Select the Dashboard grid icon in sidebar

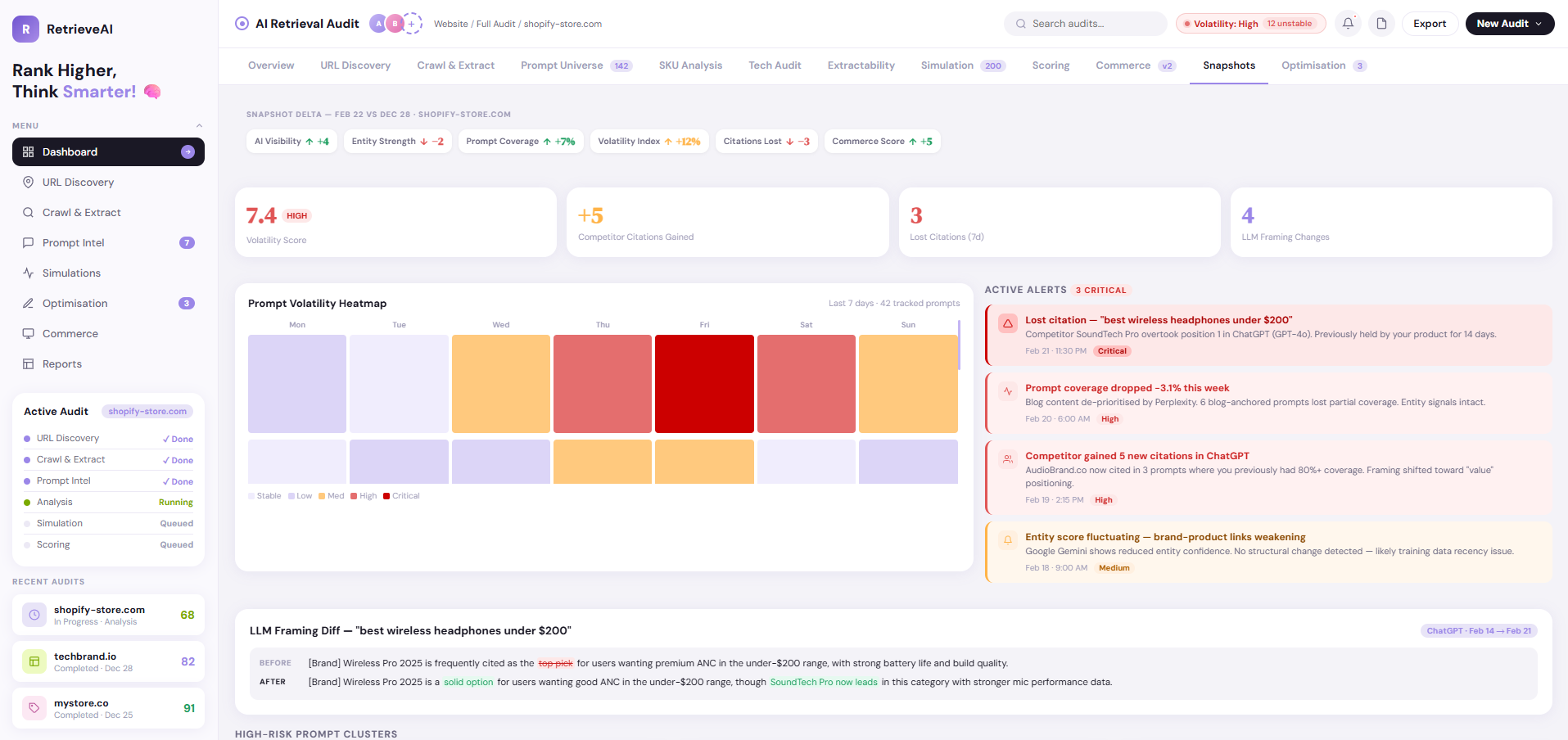click(29, 151)
